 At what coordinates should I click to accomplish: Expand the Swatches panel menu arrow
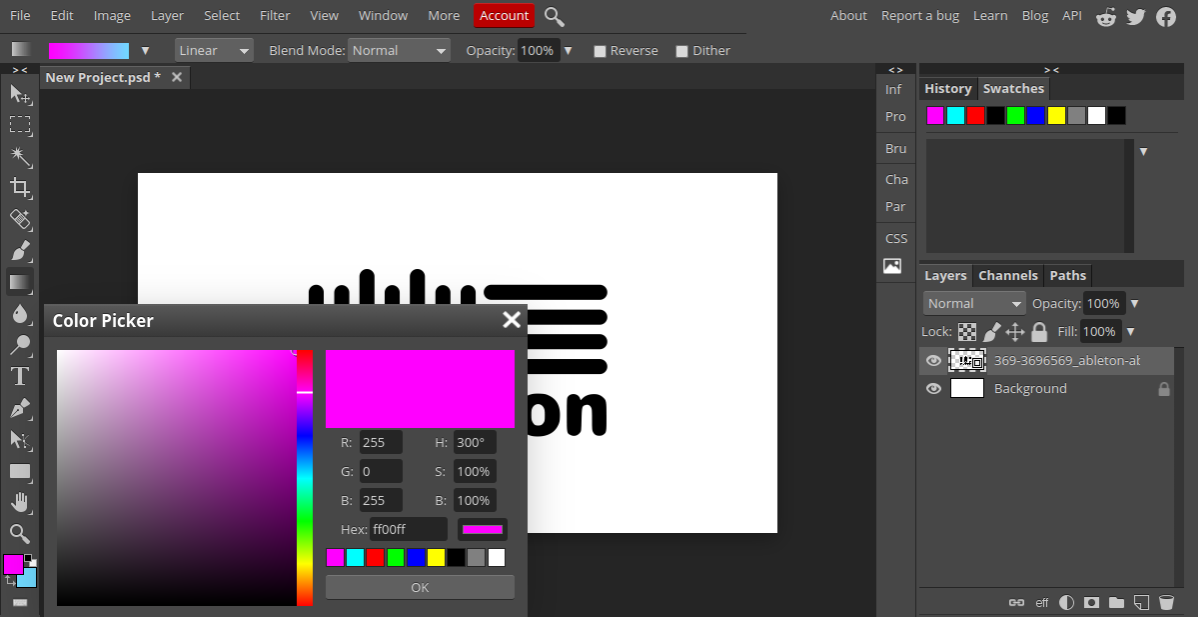pos(1144,152)
